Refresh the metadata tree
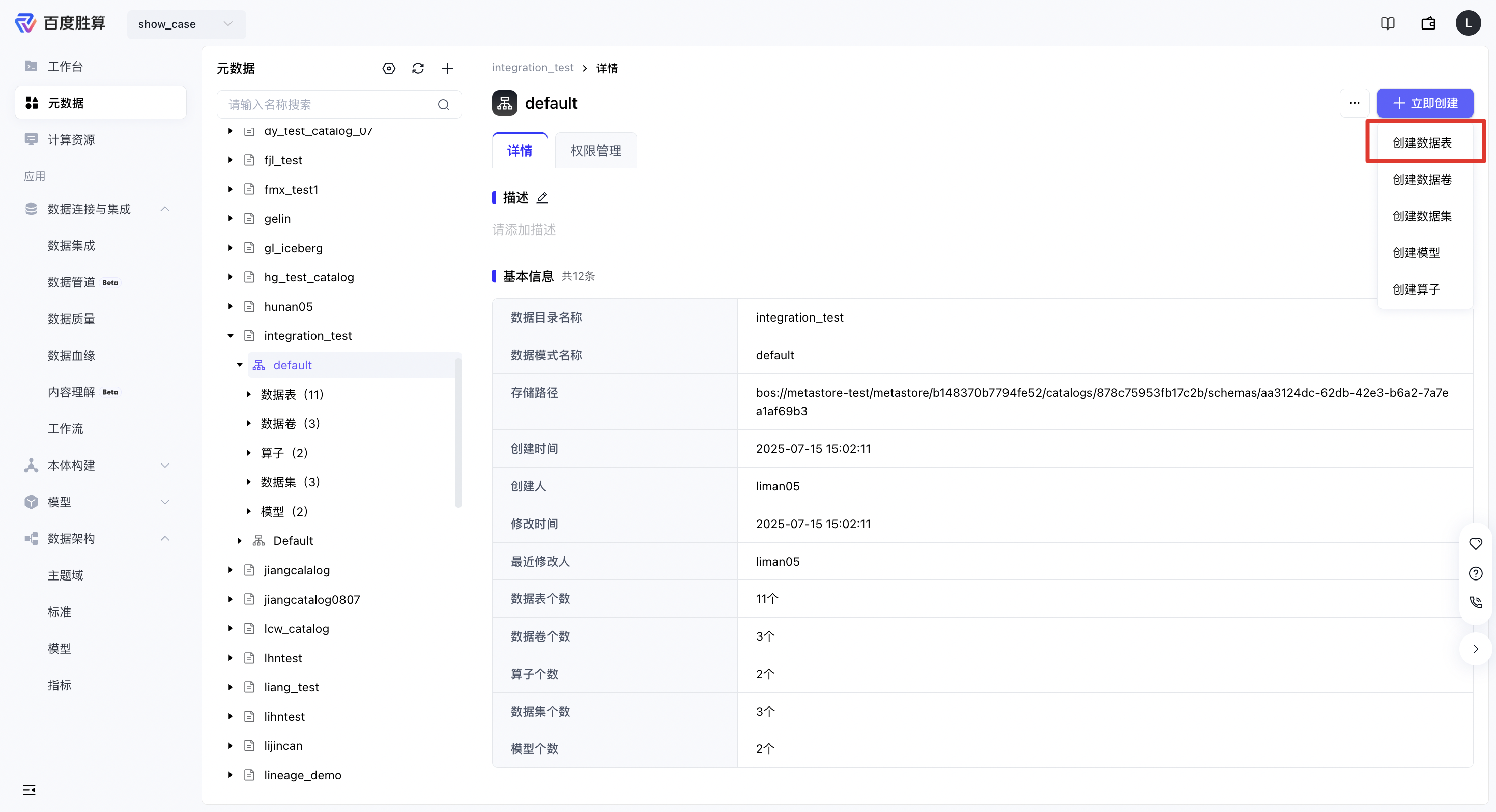Screen dimensions: 1496x812 pyautogui.click(x=418, y=69)
